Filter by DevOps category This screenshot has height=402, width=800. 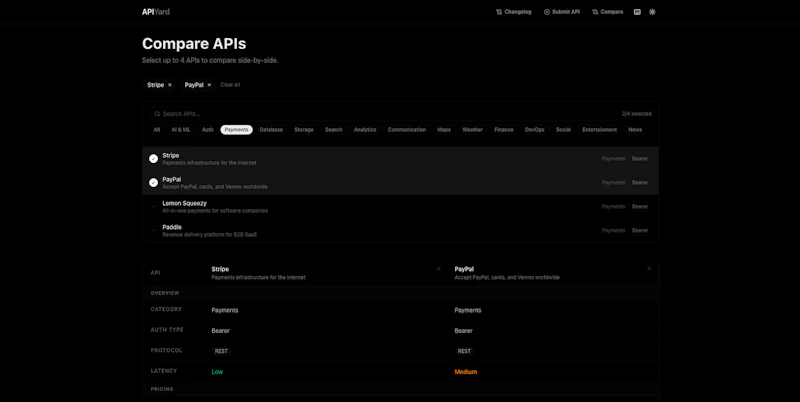(x=534, y=130)
